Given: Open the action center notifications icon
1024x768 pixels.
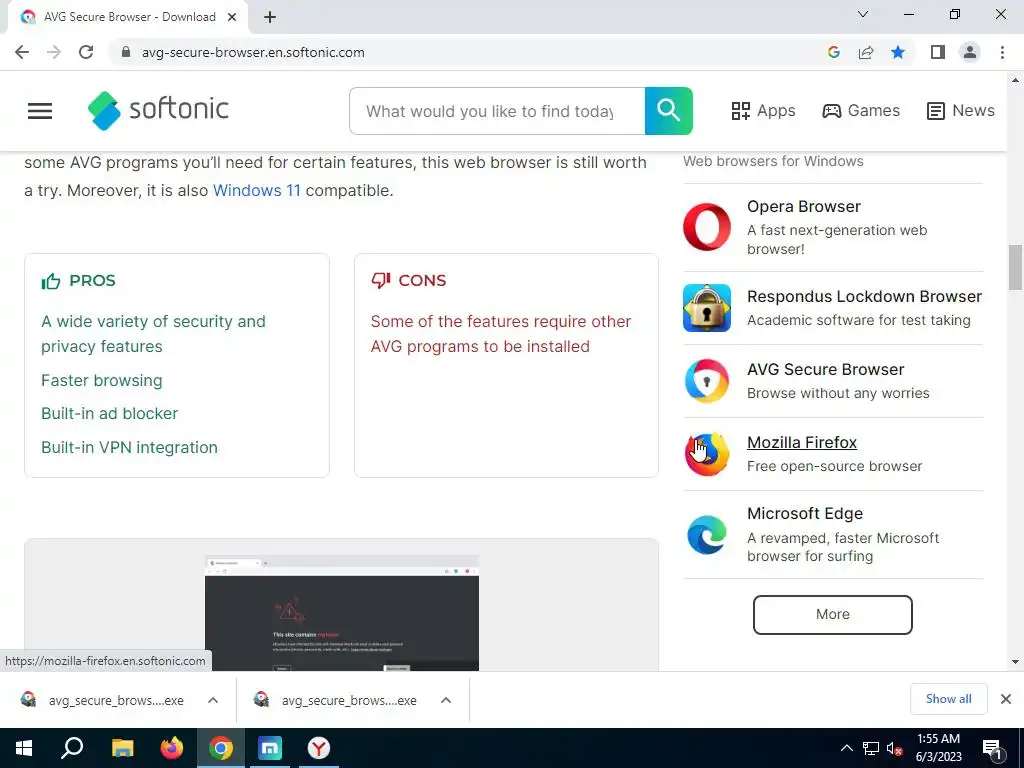Looking at the screenshot, I should point(992,748).
